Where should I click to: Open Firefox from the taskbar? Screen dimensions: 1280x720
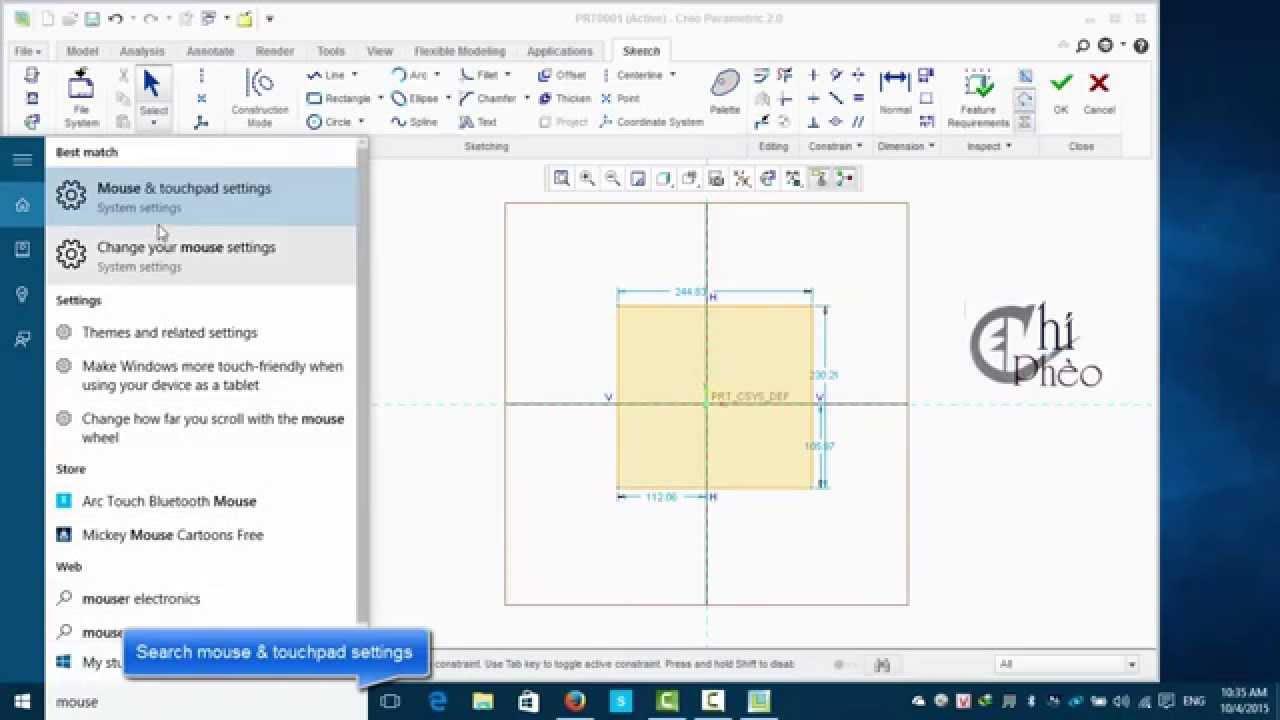click(x=575, y=701)
